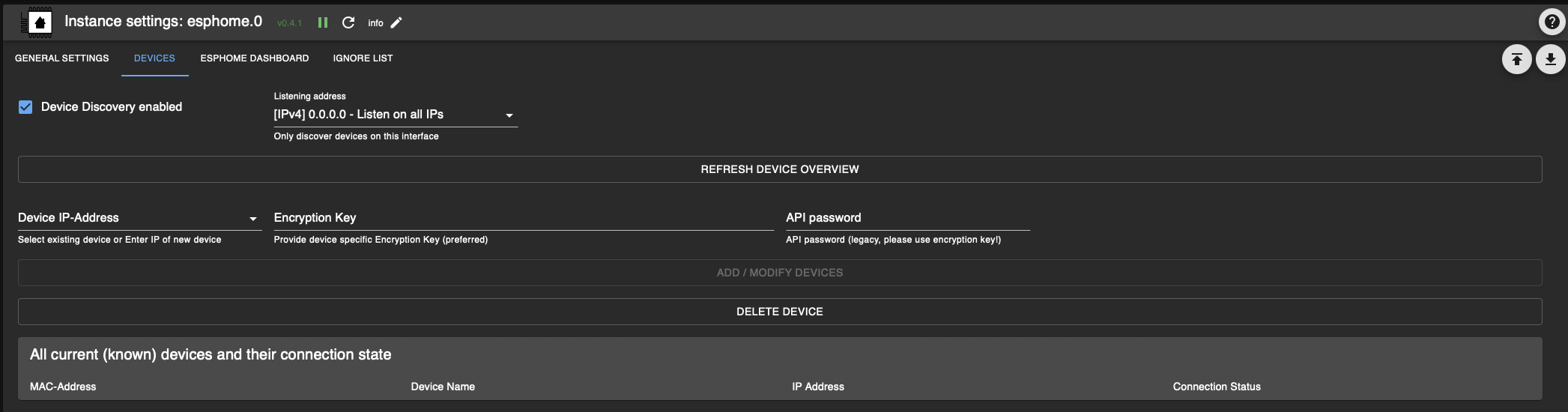The width and height of the screenshot is (1568, 412).
Task: Click the ESPHome adapter logo icon
Action: click(40, 22)
